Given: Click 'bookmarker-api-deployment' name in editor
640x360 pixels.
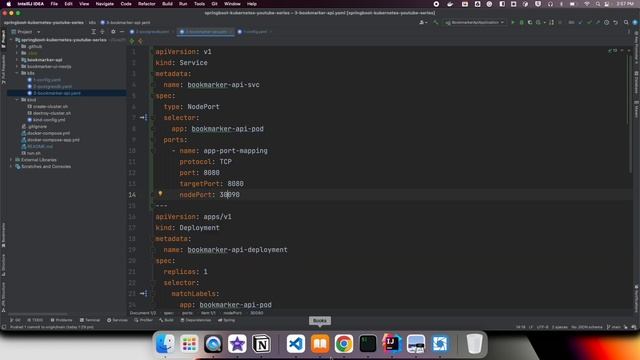Looking at the screenshot, I should [x=237, y=249].
